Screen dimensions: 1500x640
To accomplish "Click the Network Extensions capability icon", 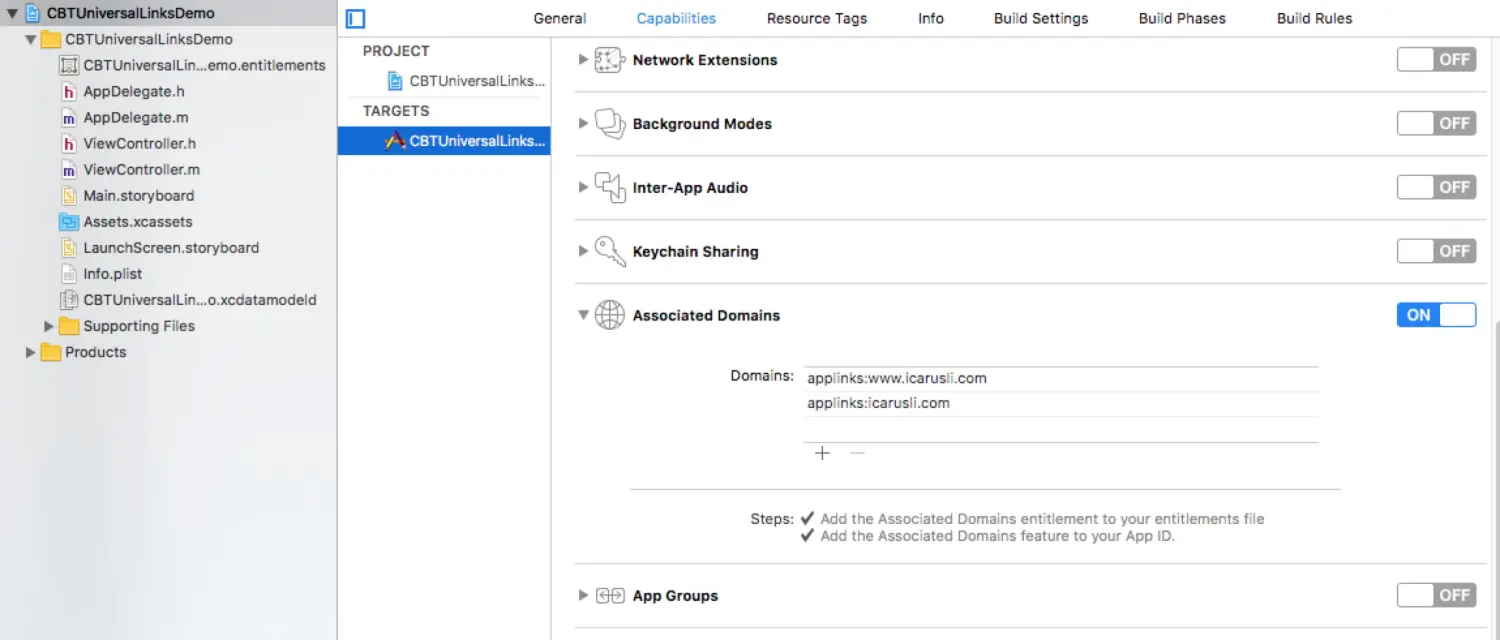I will [x=610, y=60].
